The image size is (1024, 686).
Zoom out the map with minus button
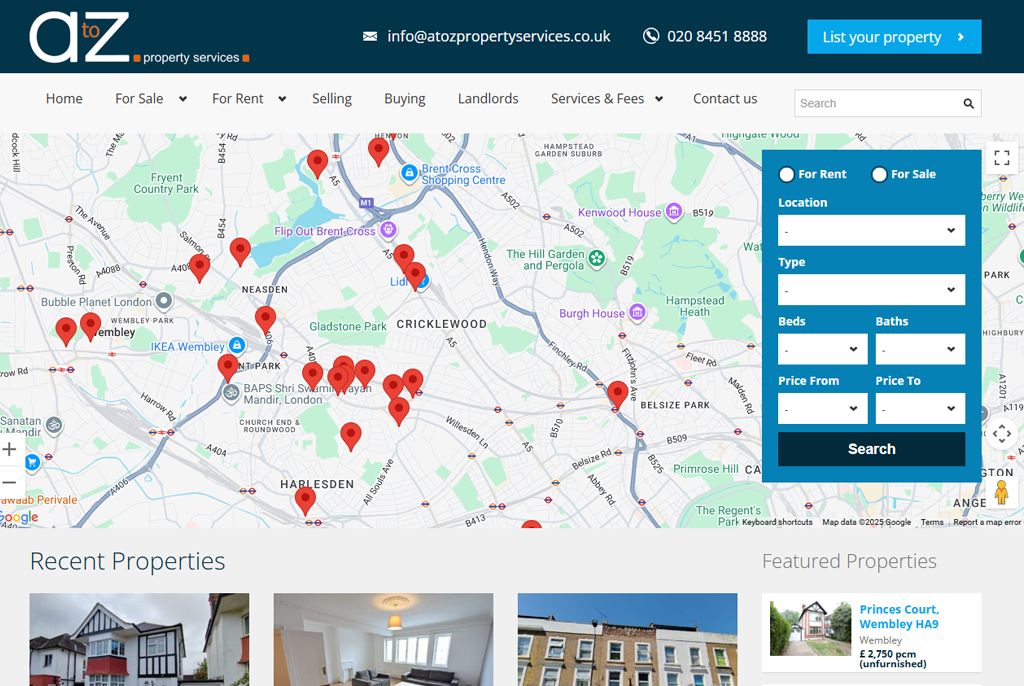pyautogui.click(x=9, y=483)
